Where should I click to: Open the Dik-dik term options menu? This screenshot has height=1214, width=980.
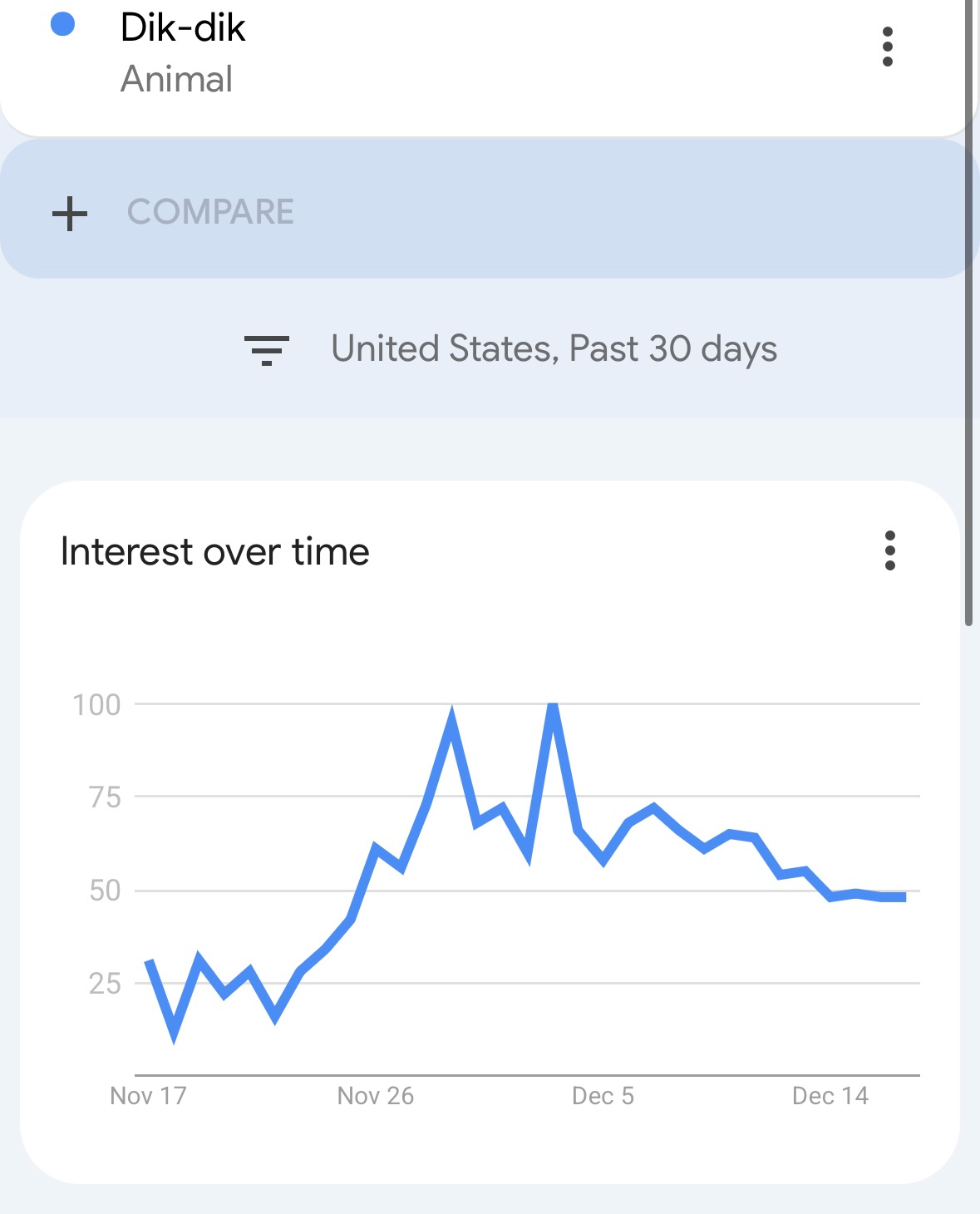pyautogui.click(x=887, y=47)
